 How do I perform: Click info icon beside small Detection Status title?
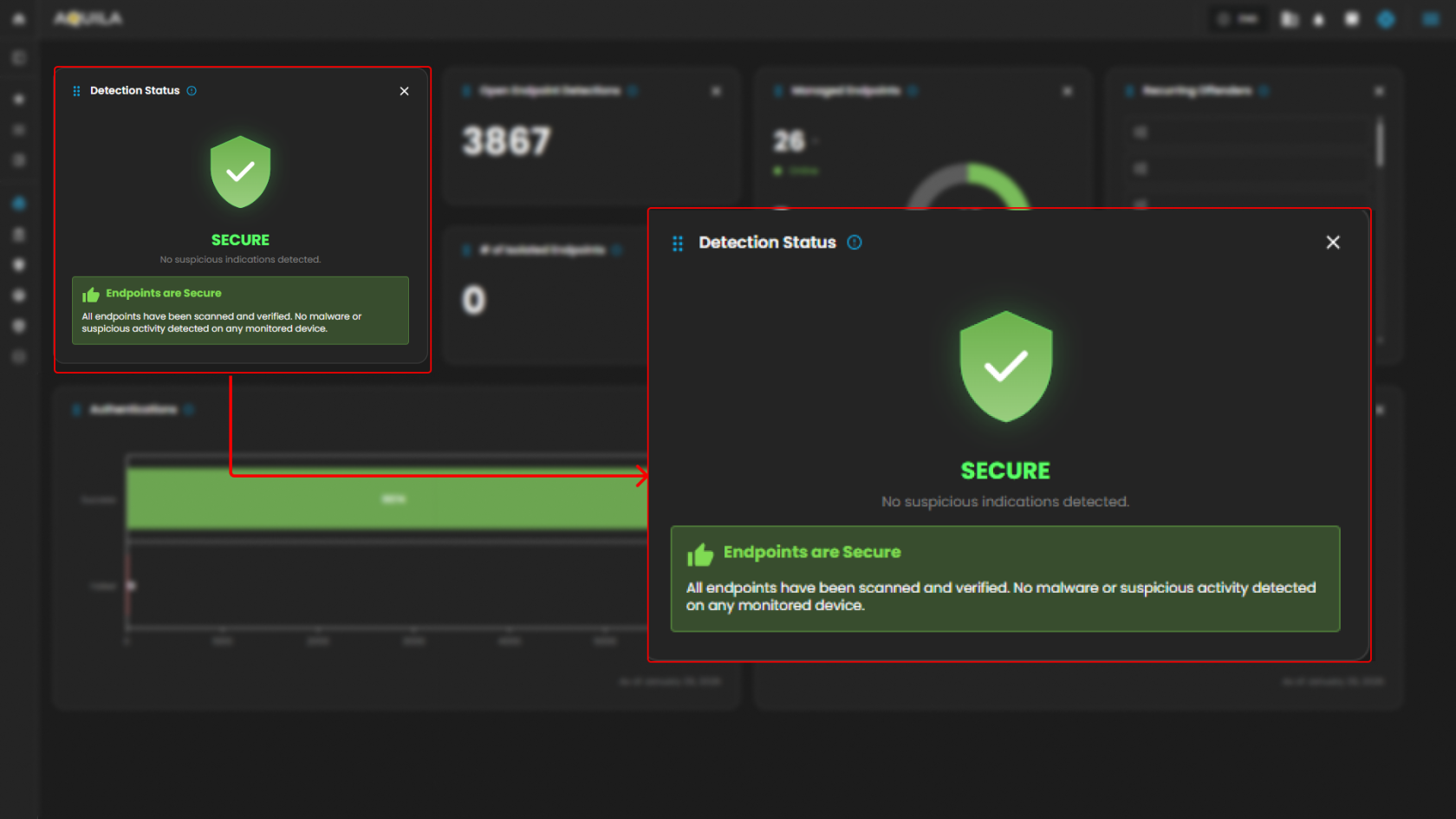(192, 91)
